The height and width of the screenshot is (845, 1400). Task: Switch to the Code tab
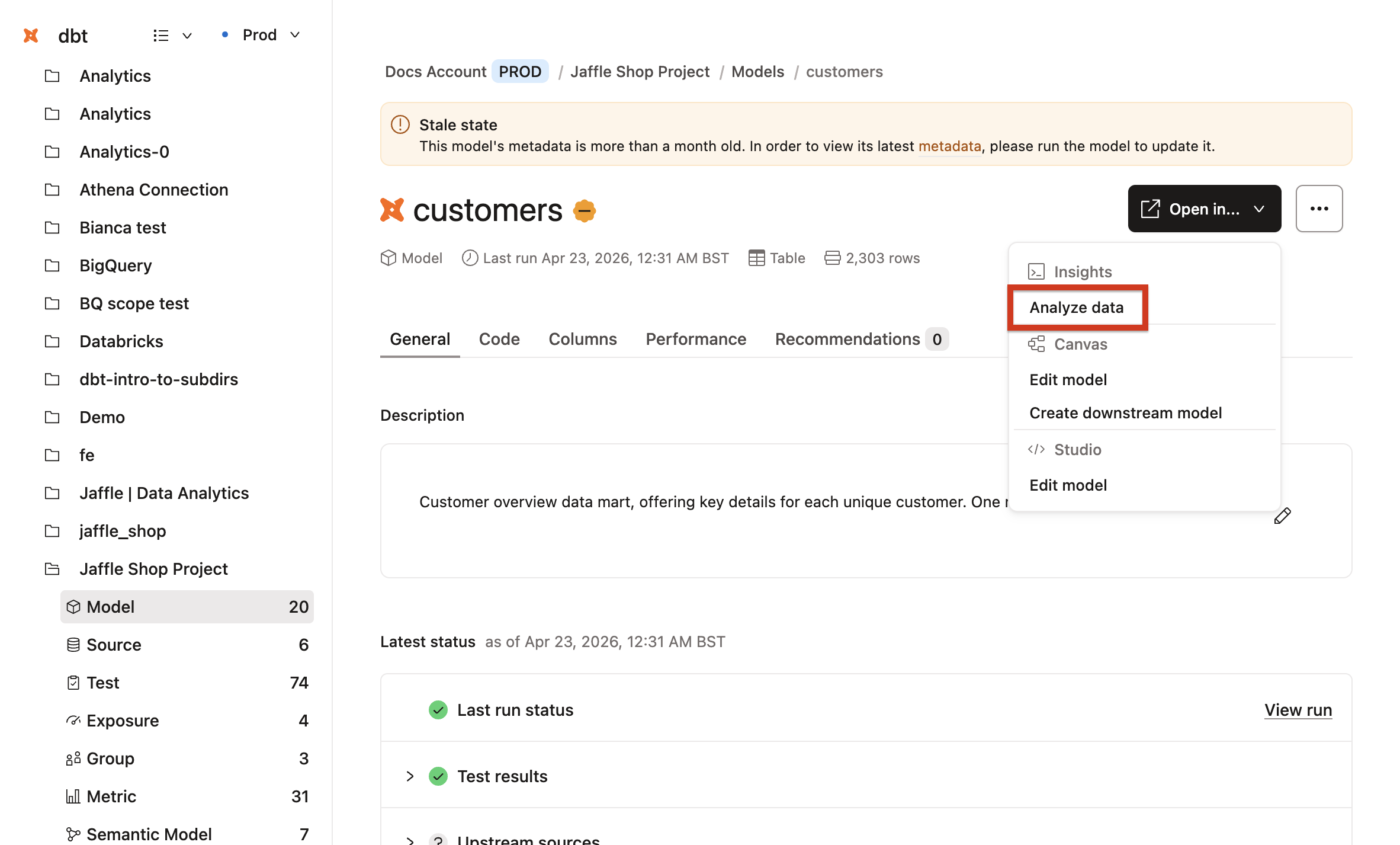[x=499, y=339]
